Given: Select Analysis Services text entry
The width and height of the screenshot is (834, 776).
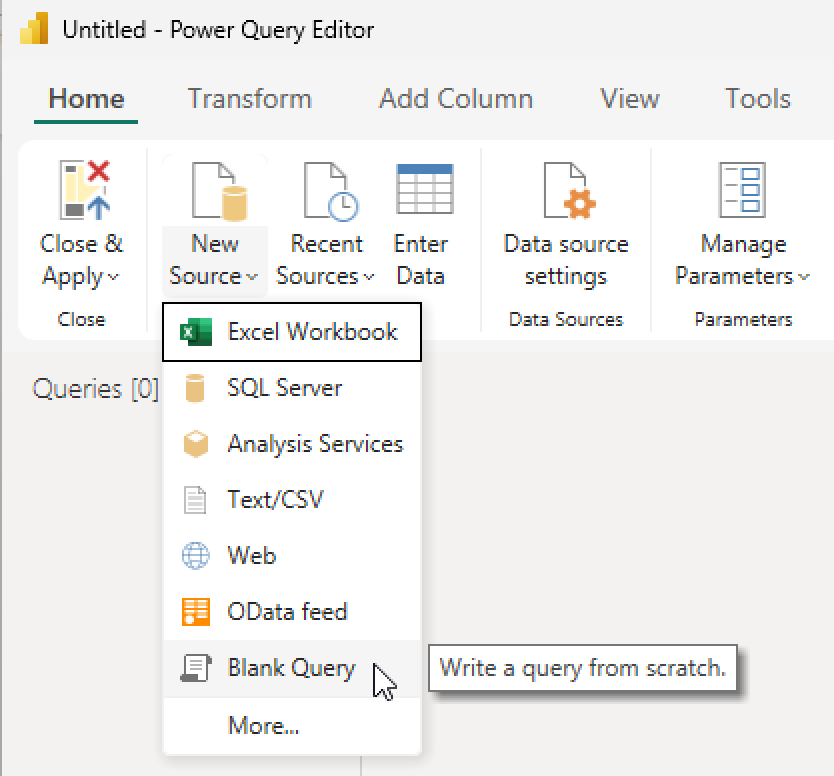Looking at the screenshot, I should pyautogui.click(x=315, y=444).
